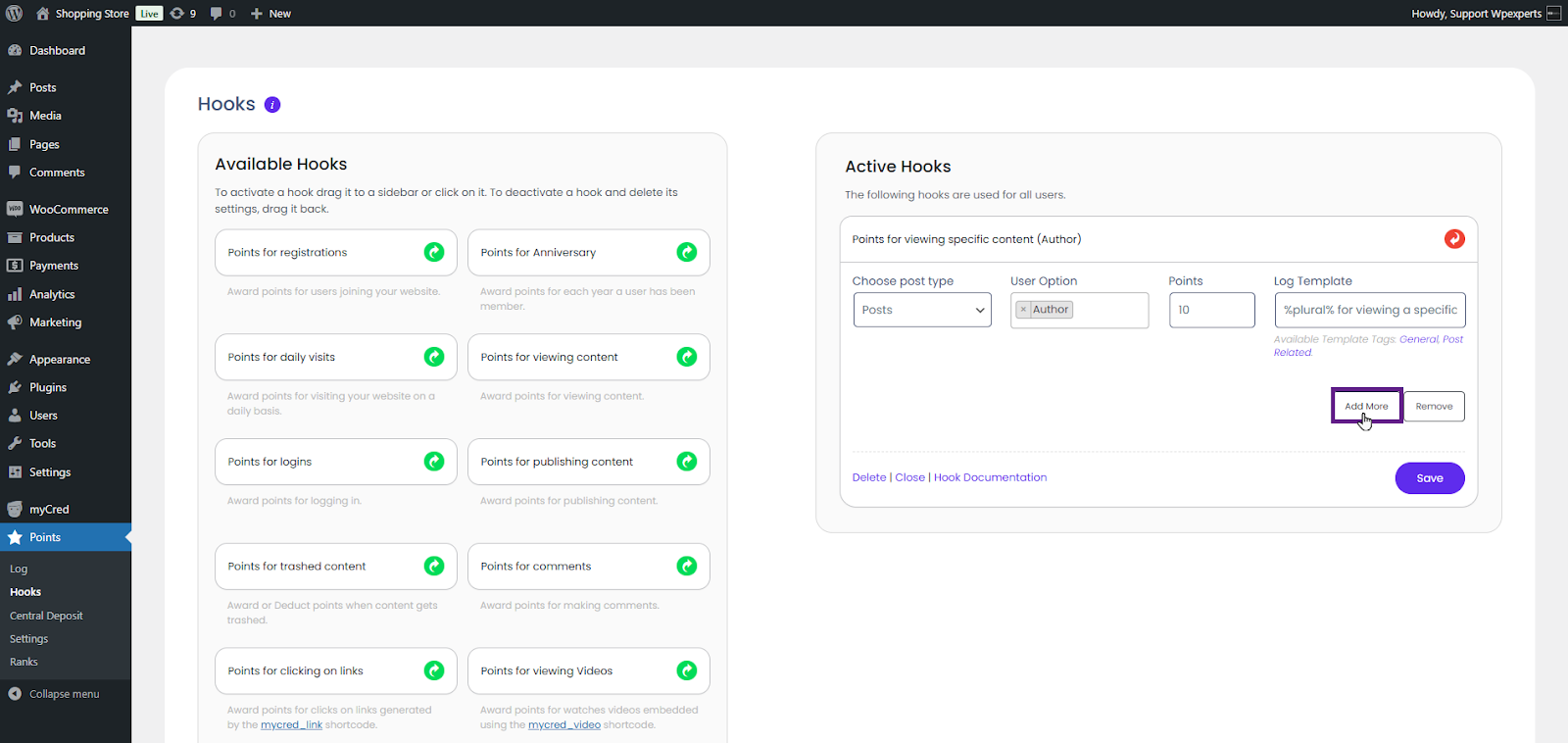The width and height of the screenshot is (1568, 743).
Task: Click the Save button
Action: click(1429, 478)
